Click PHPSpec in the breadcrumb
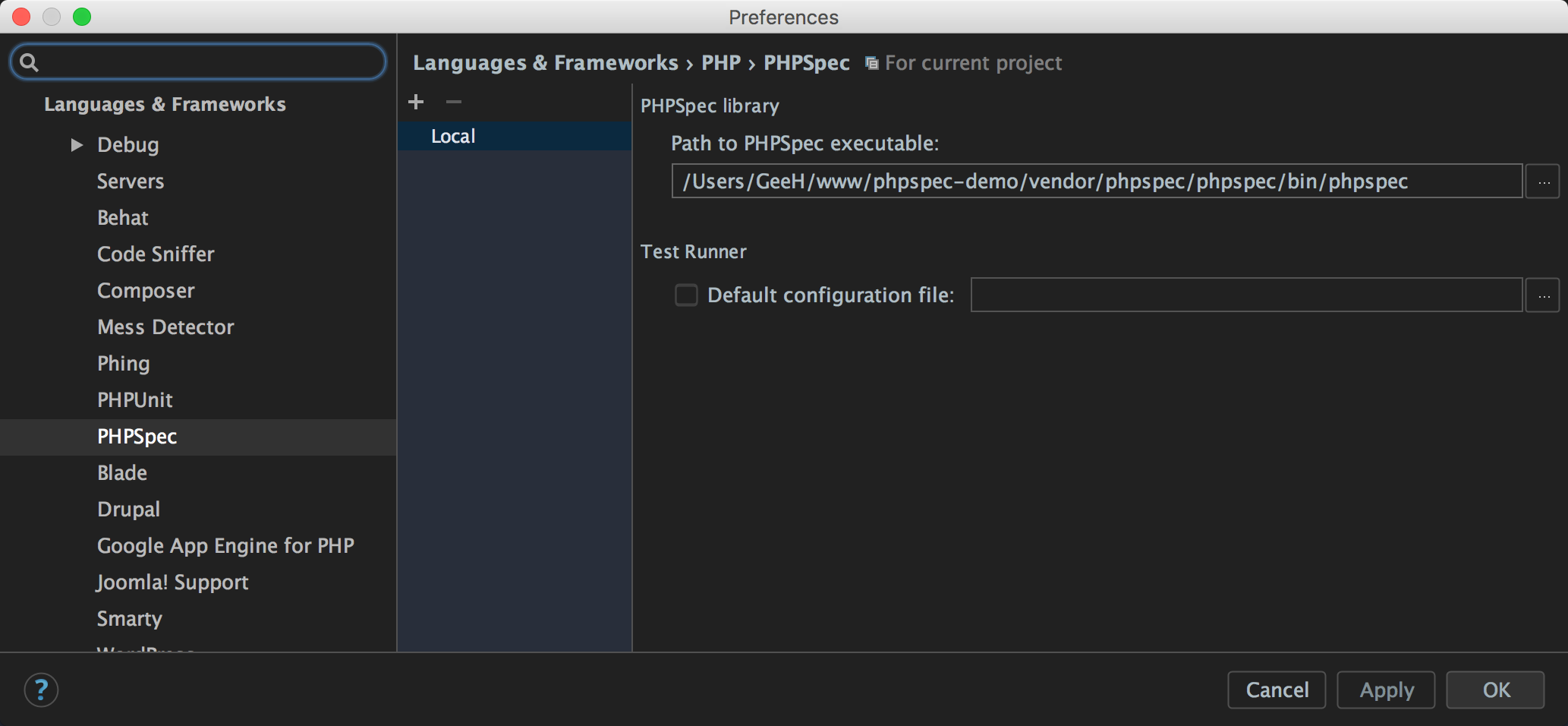The width and height of the screenshot is (1568, 726). (x=806, y=63)
